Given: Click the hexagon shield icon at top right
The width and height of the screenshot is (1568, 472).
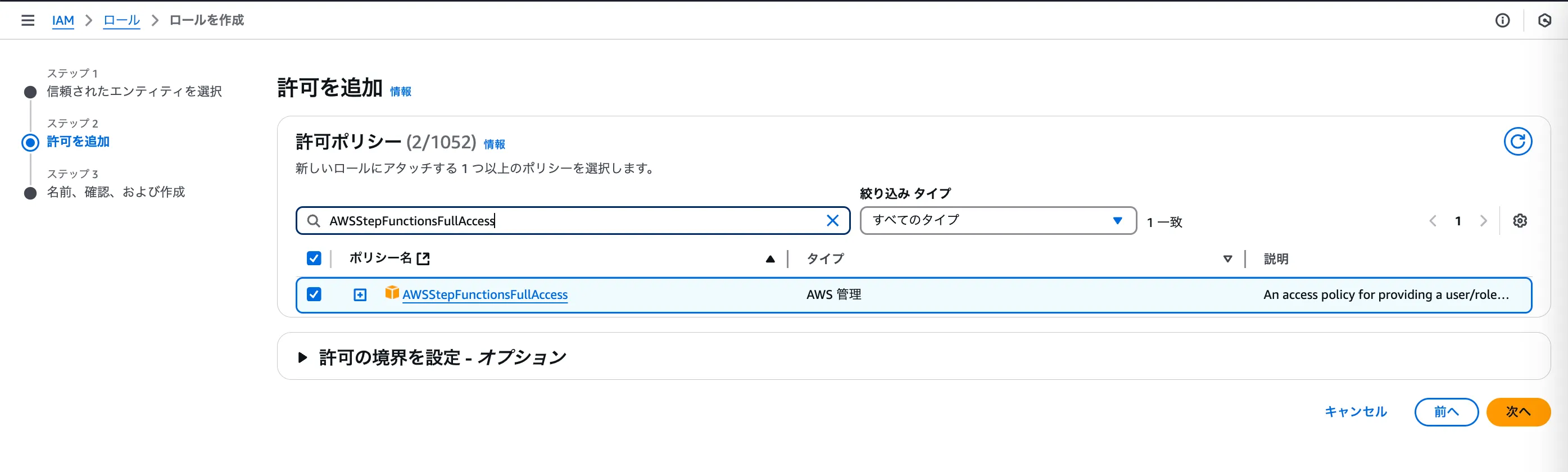Looking at the screenshot, I should tap(1544, 21).
